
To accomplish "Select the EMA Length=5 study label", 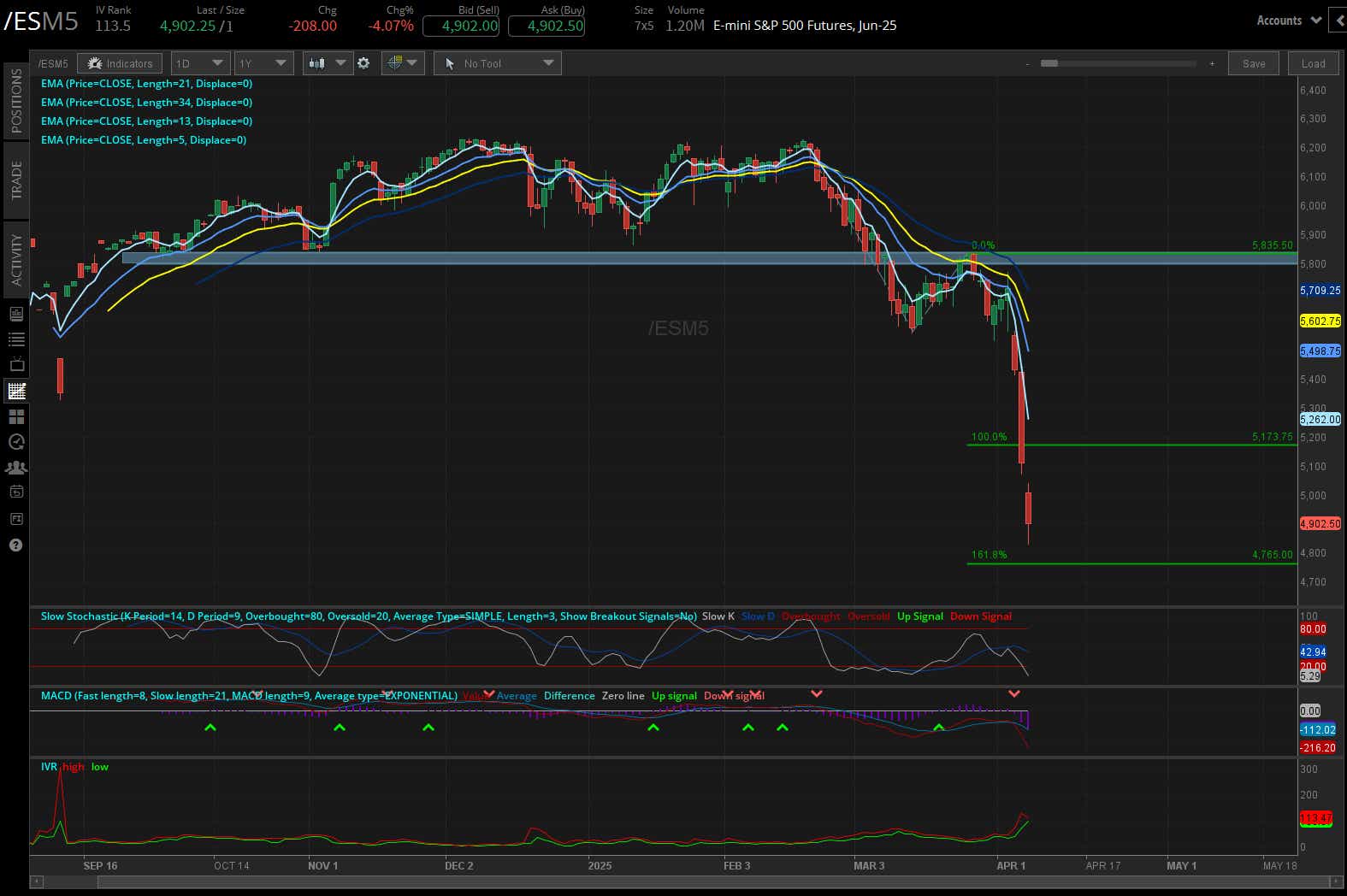I will click(144, 140).
